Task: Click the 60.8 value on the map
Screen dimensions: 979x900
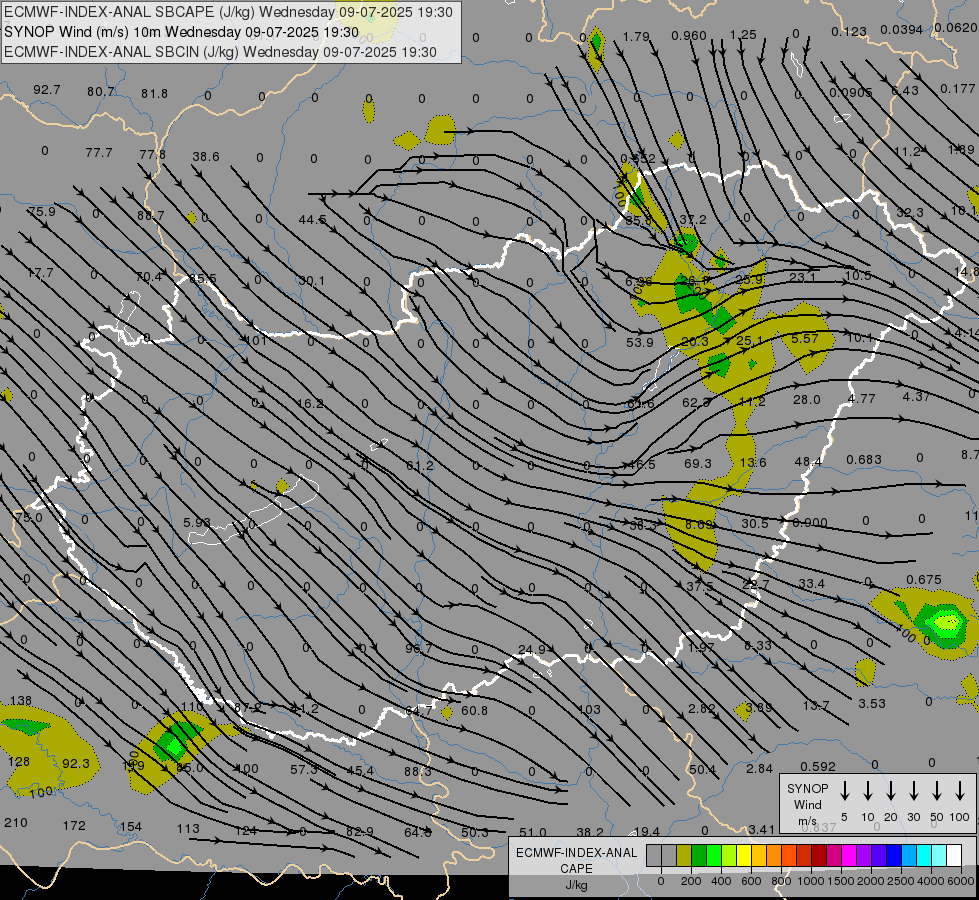Action: point(475,710)
